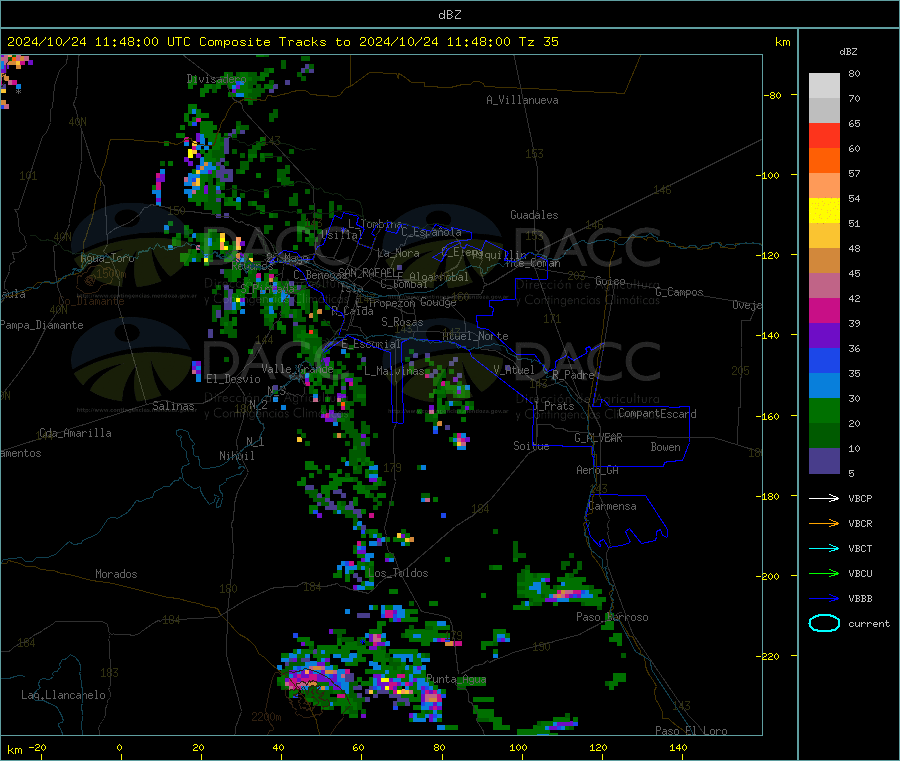
Task: Click the Aero_GA map label
Action: (598, 470)
